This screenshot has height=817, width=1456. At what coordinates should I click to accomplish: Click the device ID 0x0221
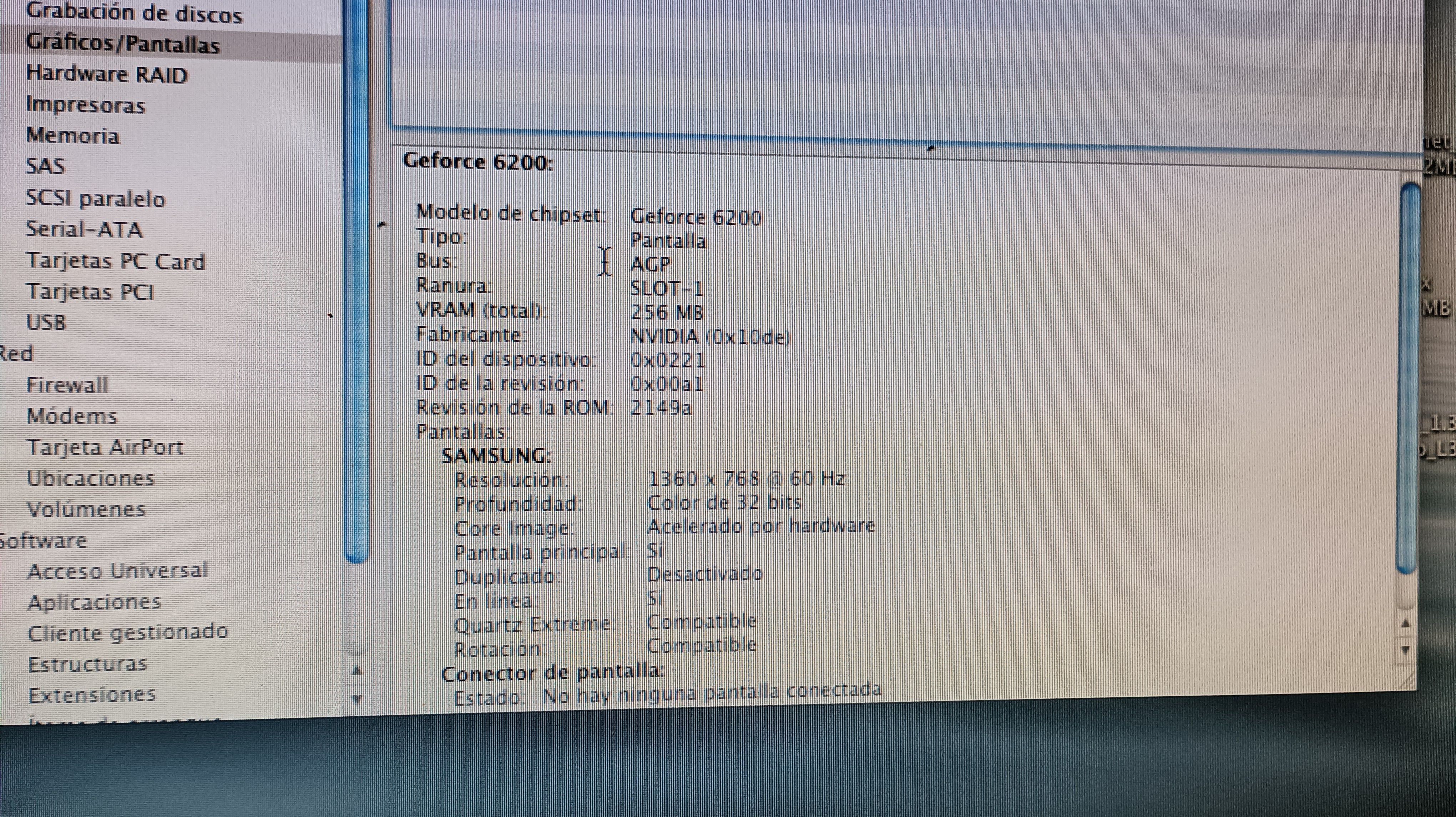coord(668,360)
